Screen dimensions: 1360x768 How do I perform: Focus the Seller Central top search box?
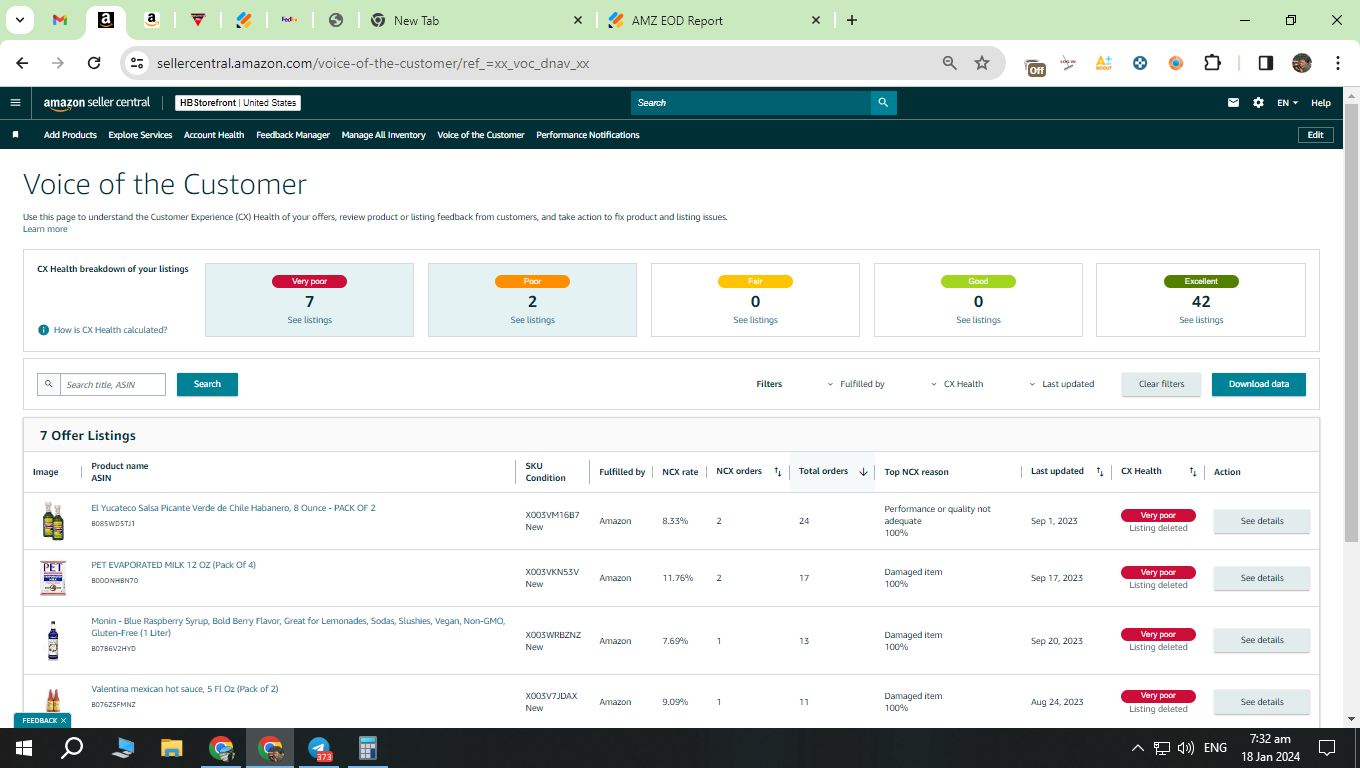(751, 103)
